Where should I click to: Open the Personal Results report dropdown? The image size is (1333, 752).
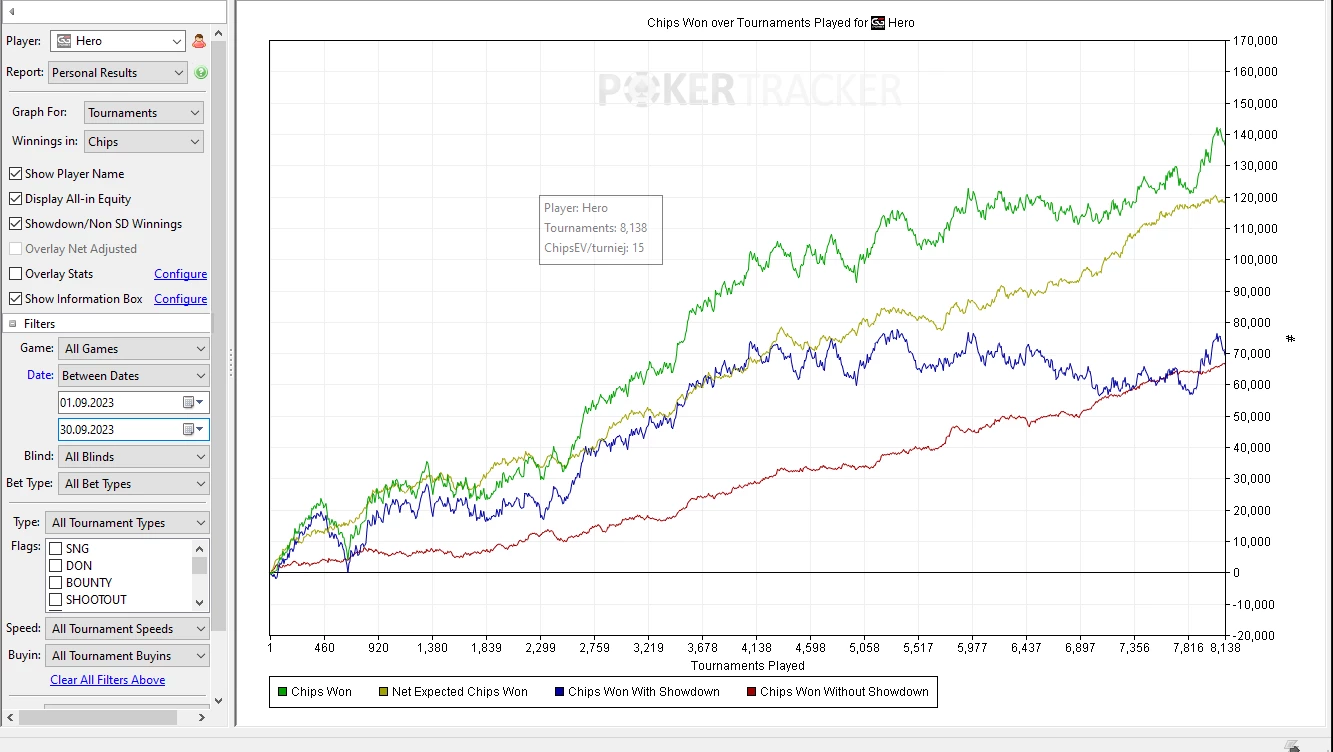click(118, 73)
